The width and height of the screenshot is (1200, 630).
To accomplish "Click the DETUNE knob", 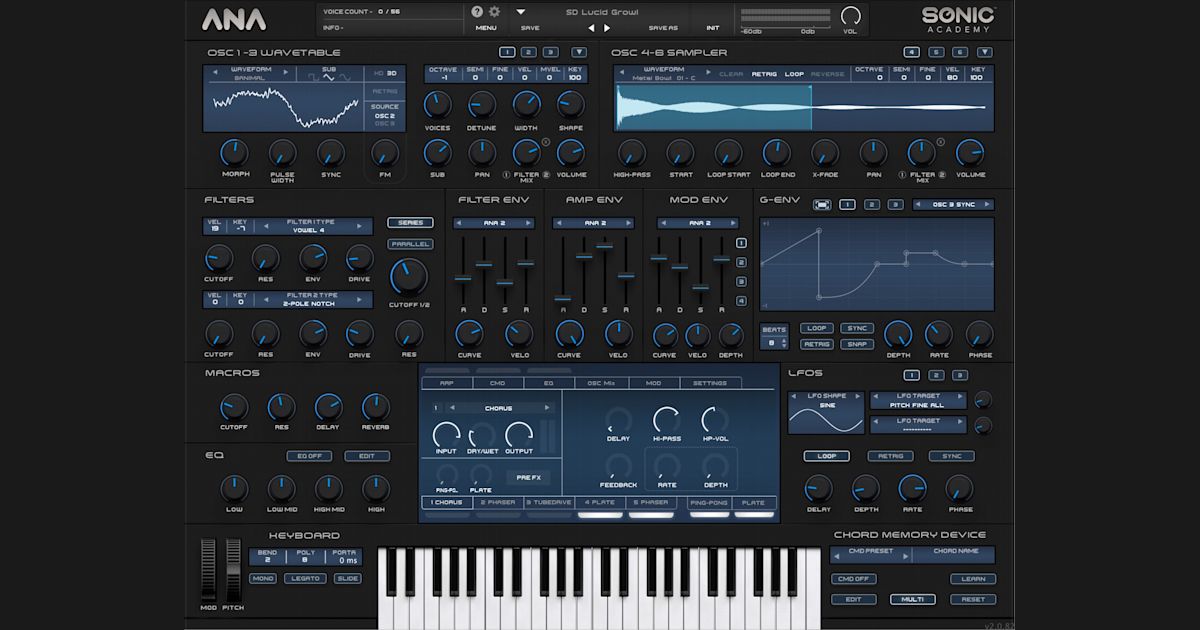I will (x=481, y=104).
